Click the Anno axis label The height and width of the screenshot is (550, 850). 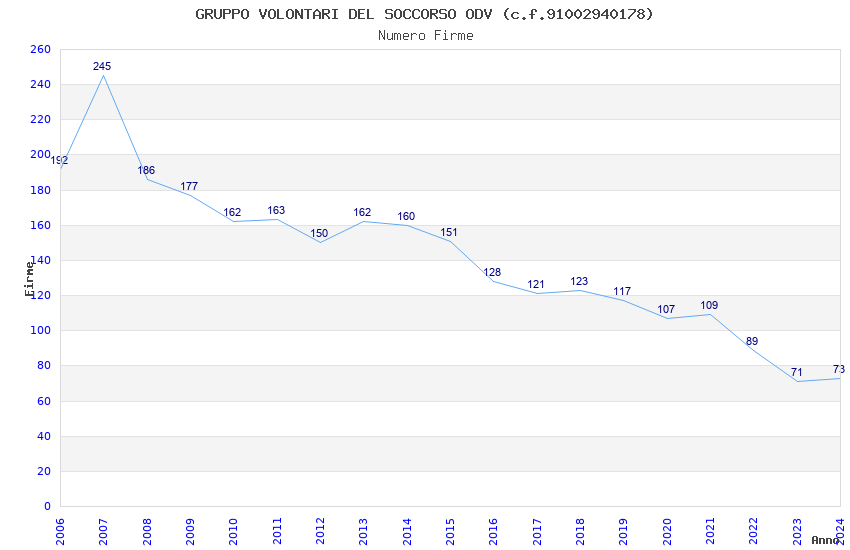[x=825, y=540]
